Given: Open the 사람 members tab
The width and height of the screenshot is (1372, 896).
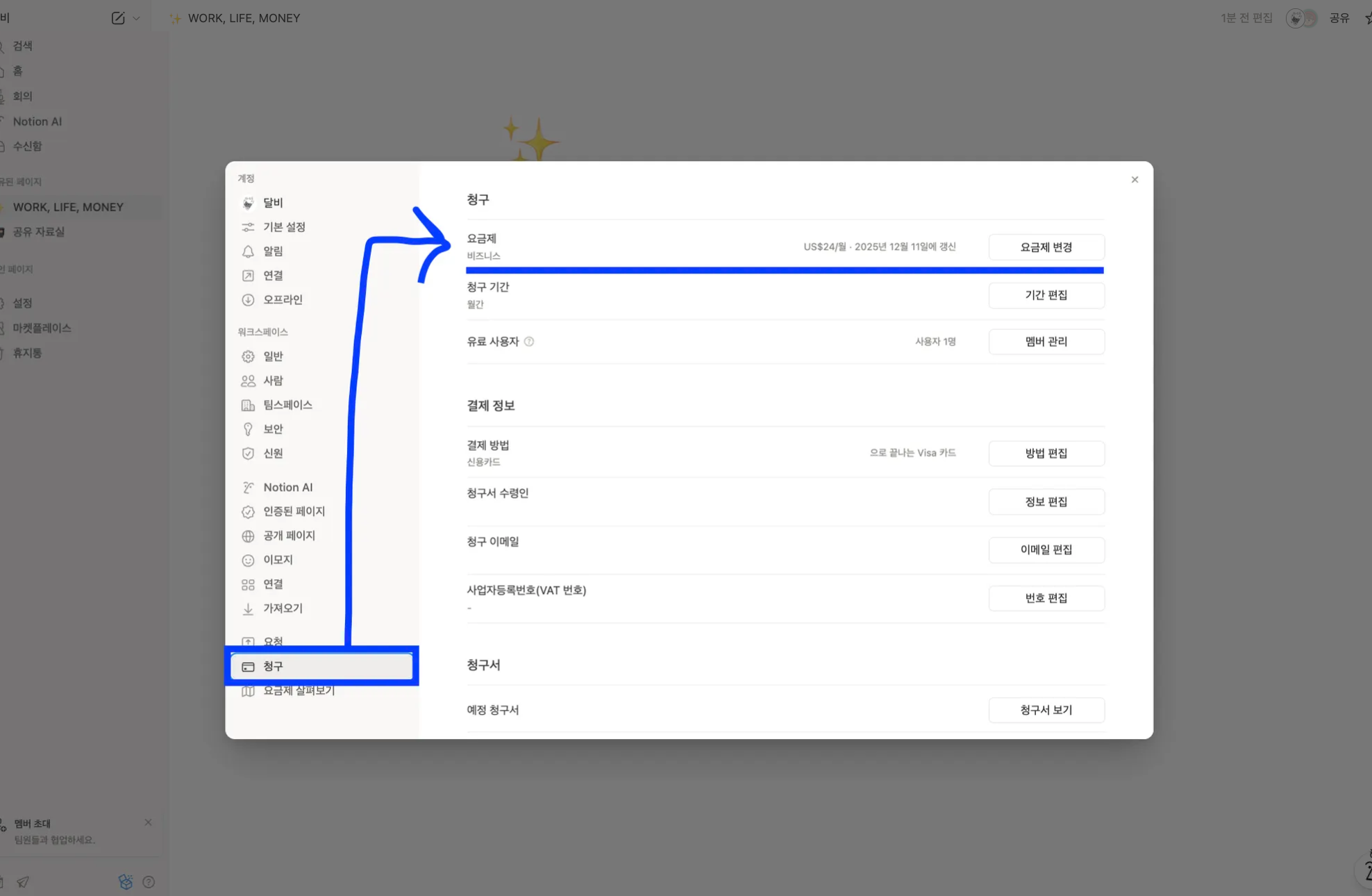Looking at the screenshot, I should click(x=272, y=381).
